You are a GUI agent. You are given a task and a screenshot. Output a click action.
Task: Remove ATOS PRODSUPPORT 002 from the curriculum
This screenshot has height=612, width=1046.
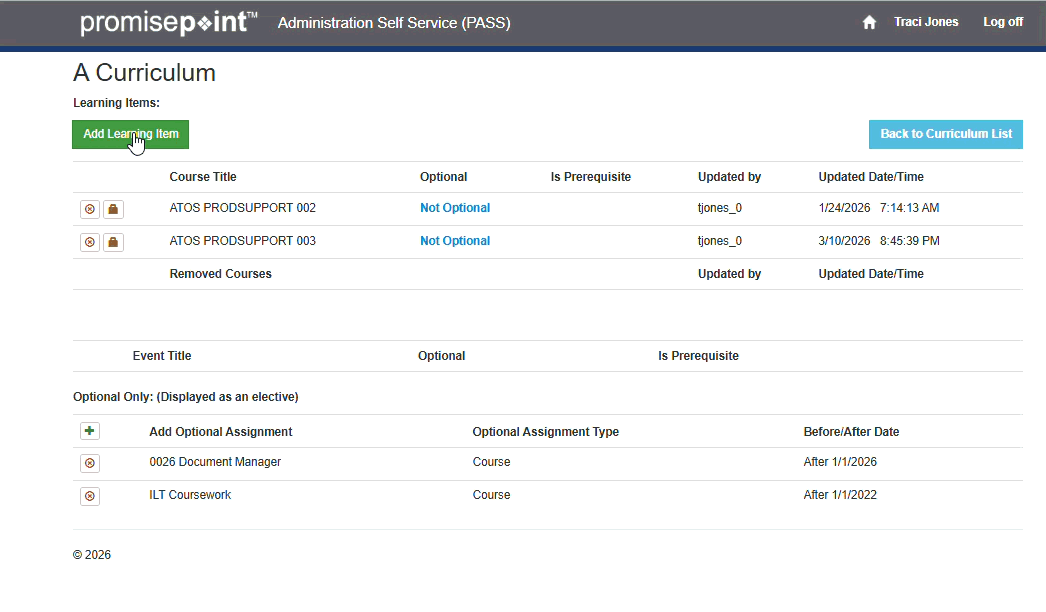[90, 209]
